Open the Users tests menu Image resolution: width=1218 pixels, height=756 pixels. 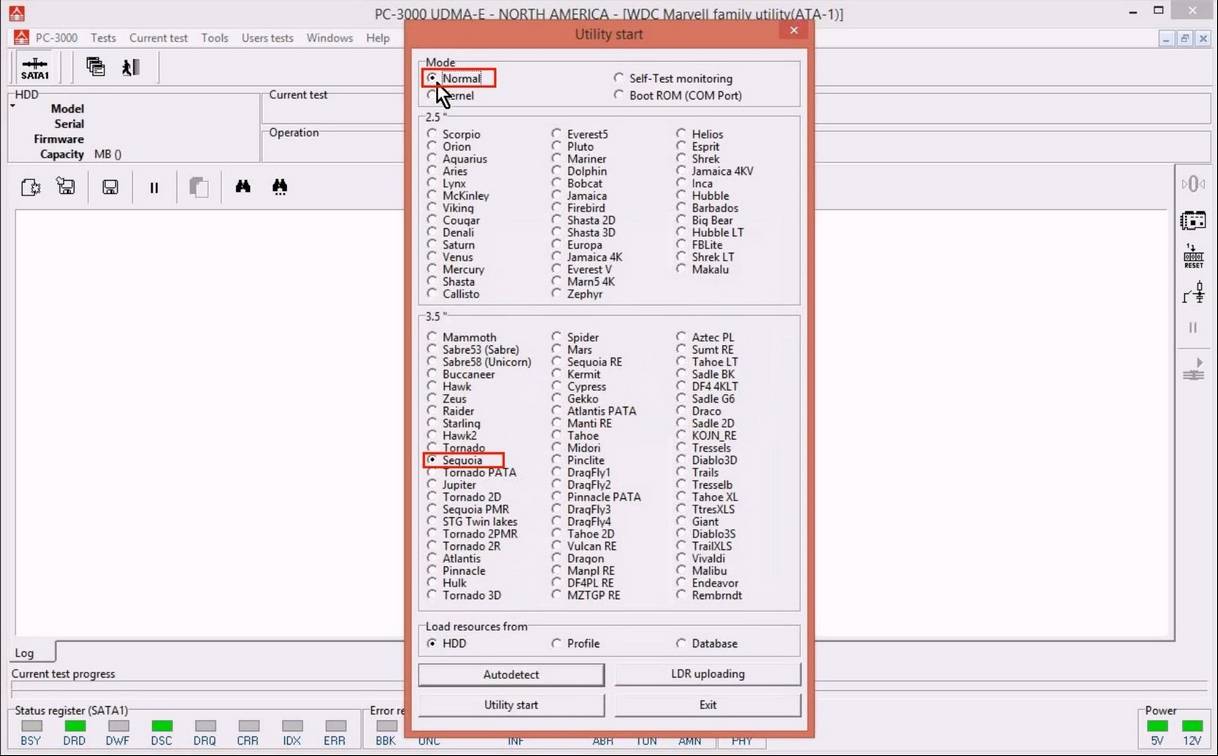pyautogui.click(x=267, y=38)
